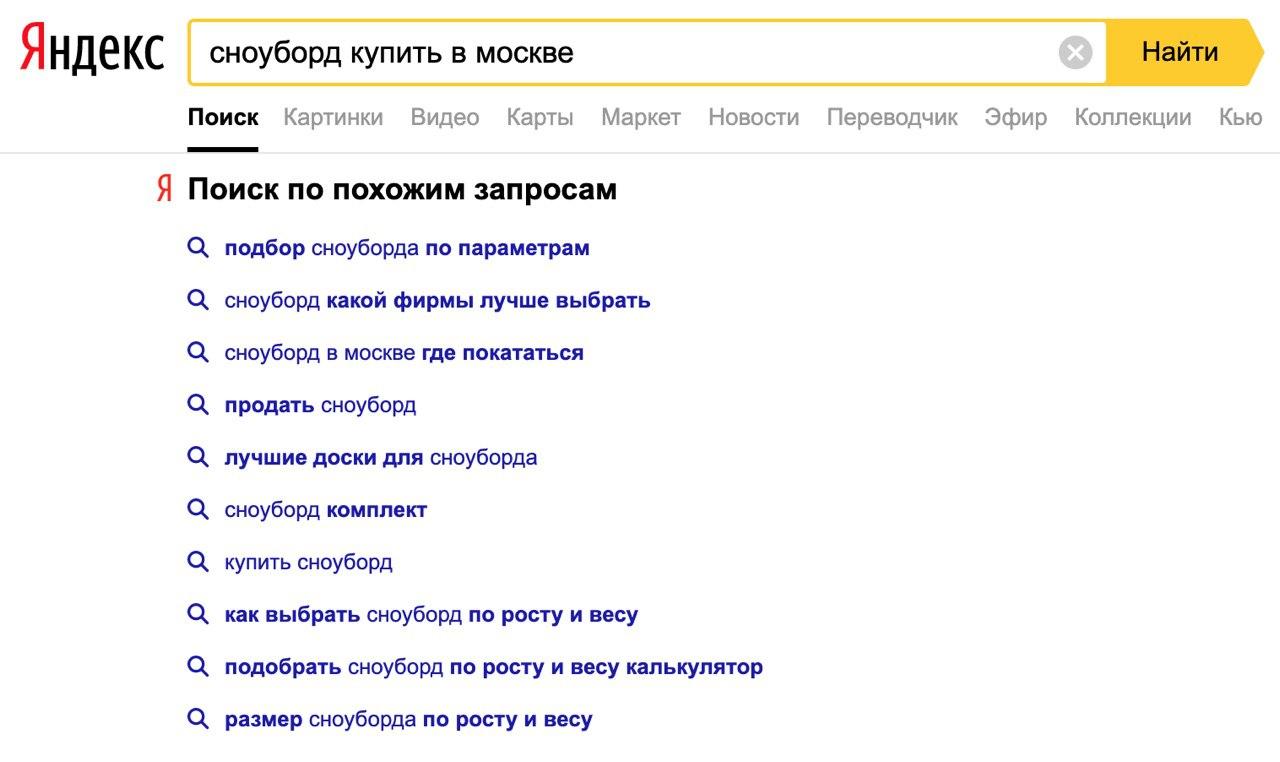The image size is (1280, 762).
Task: Select the Поиск tab
Action: [223, 118]
